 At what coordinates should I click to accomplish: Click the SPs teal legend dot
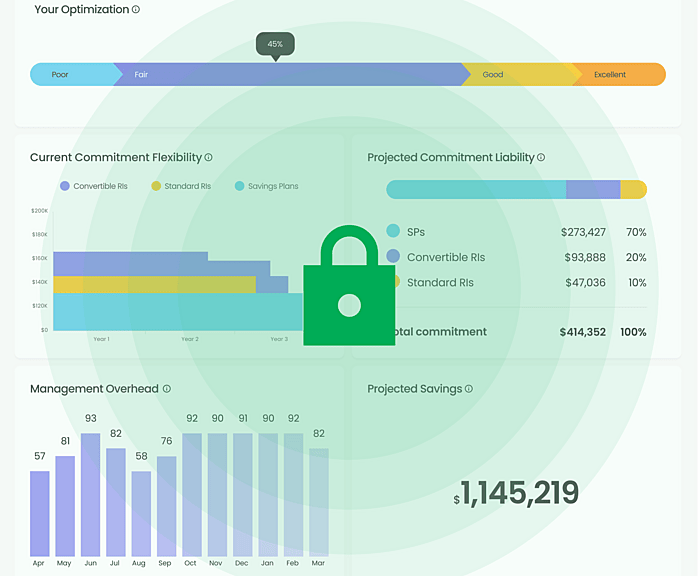click(x=393, y=231)
